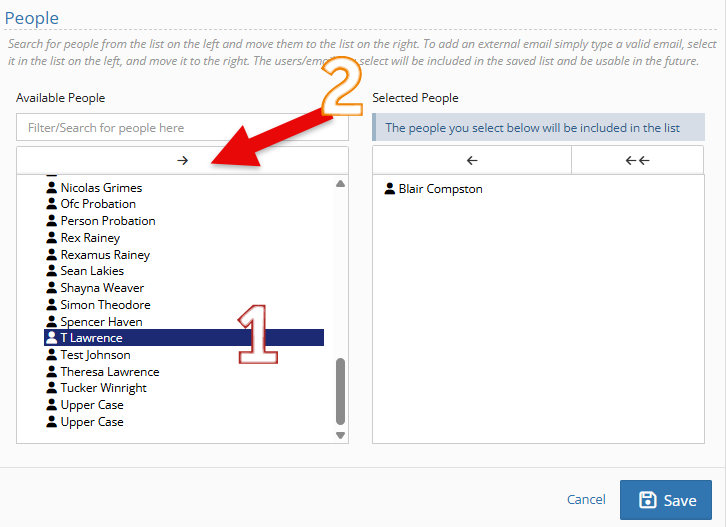Select Shayna Weaver from Available People
Screen dimensions: 726x527
[x=102, y=288]
